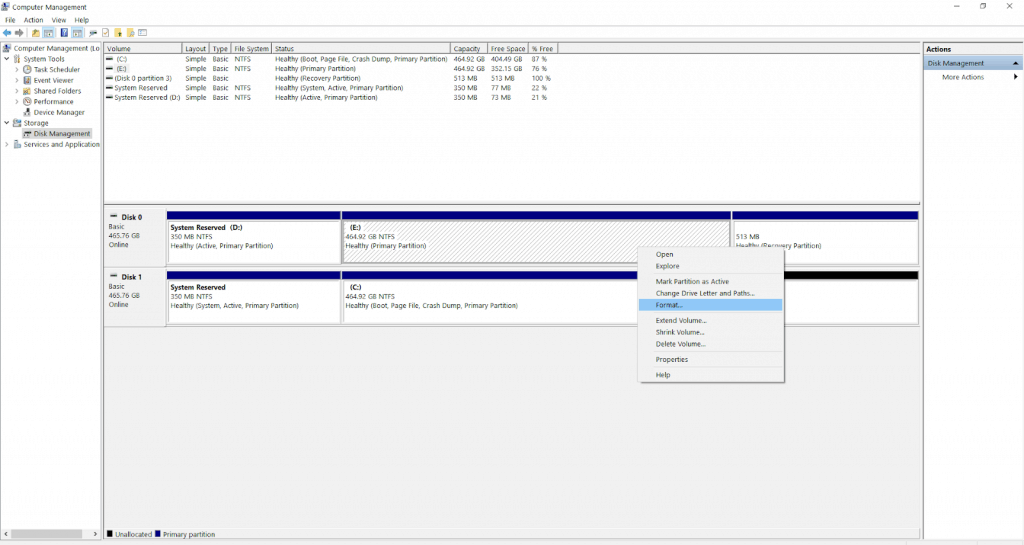The width and height of the screenshot is (1024, 545).
Task: Click the Services and Applications icon
Action: (x=17, y=144)
